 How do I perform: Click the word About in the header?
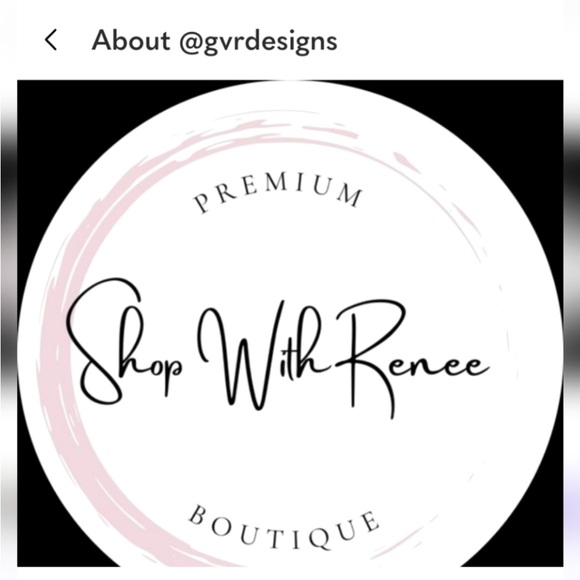tap(131, 40)
